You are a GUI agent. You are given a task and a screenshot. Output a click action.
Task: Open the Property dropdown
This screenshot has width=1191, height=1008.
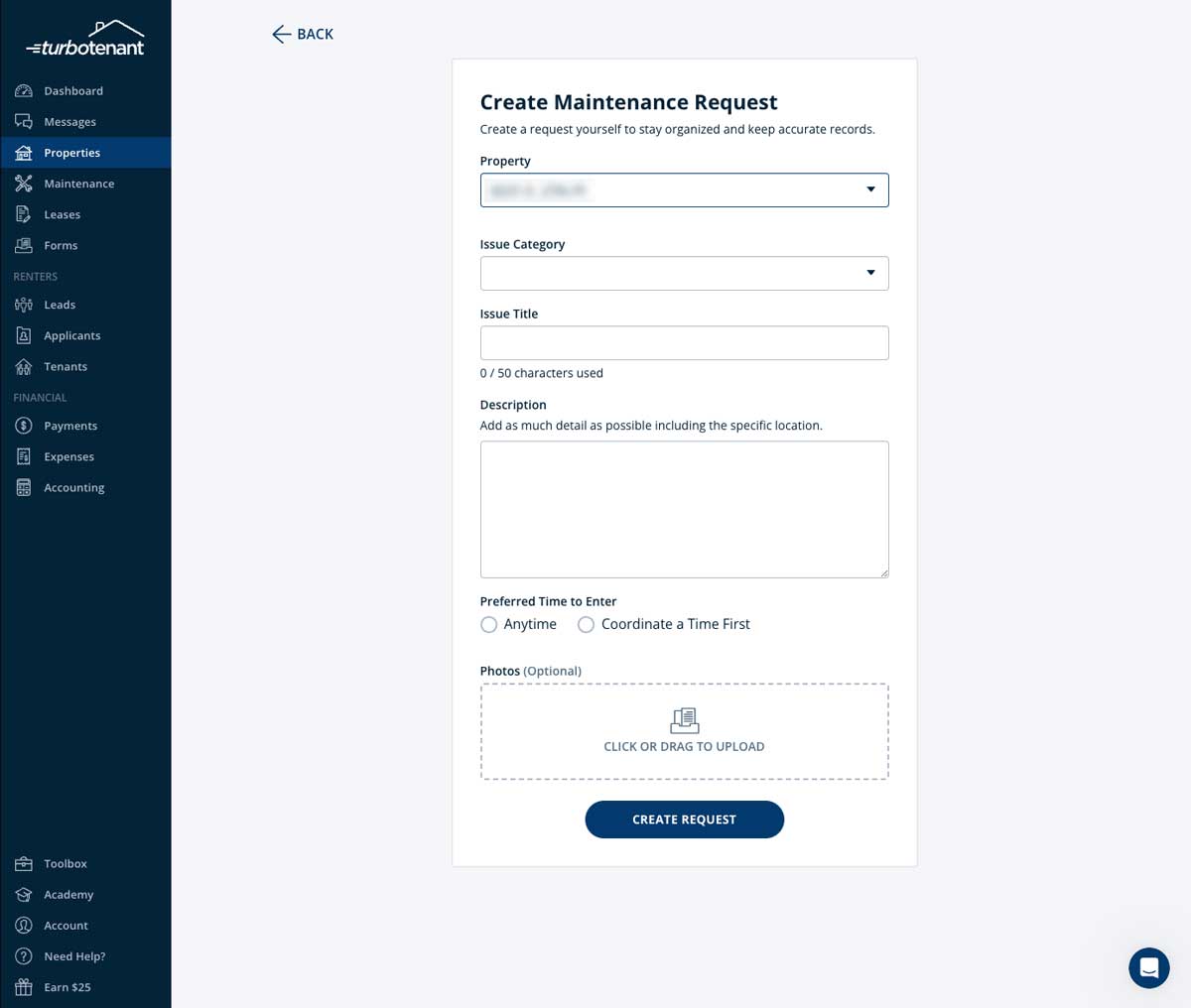(x=684, y=189)
